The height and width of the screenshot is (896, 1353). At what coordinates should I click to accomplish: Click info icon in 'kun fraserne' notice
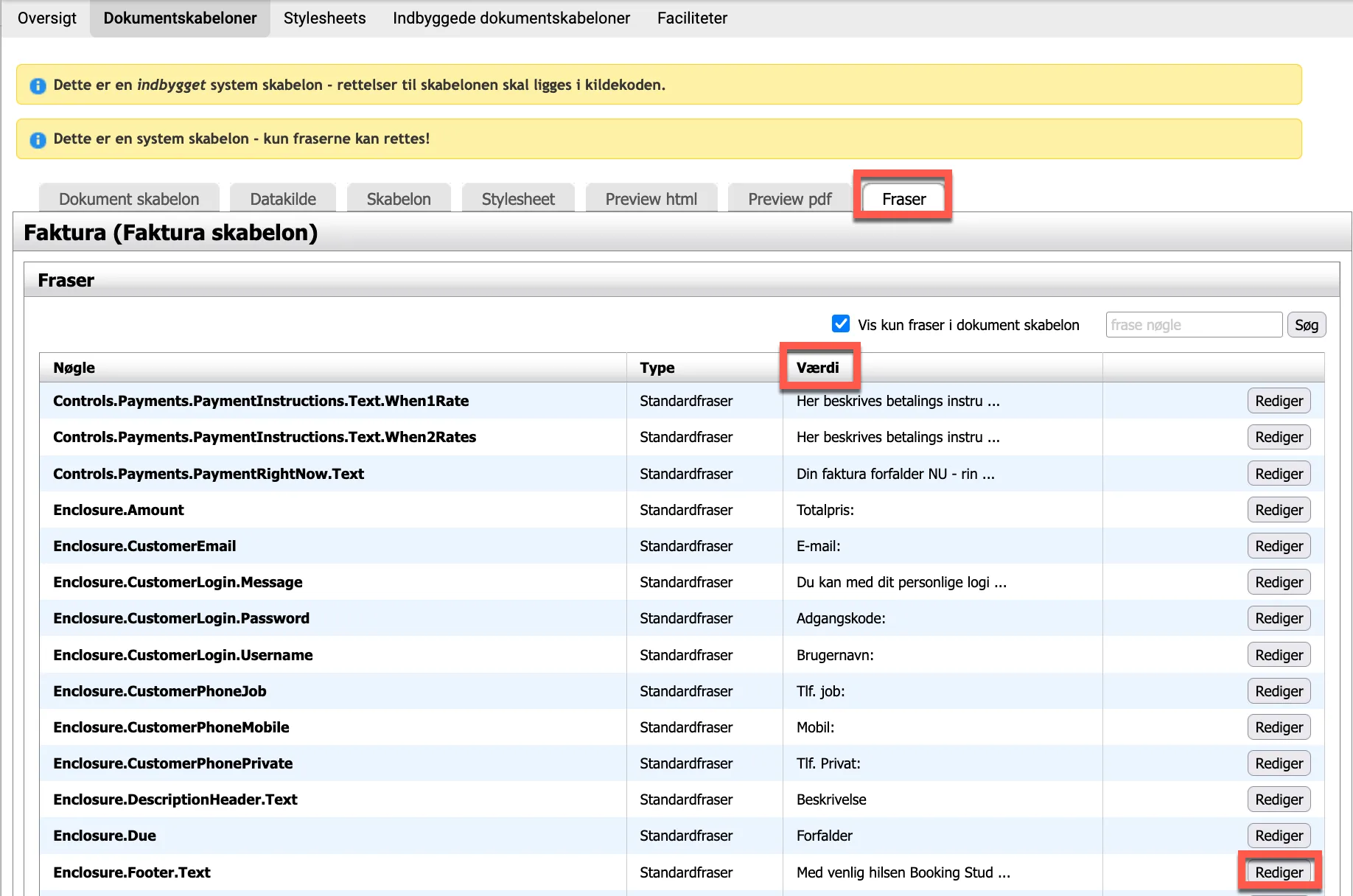pyautogui.click(x=38, y=139)
